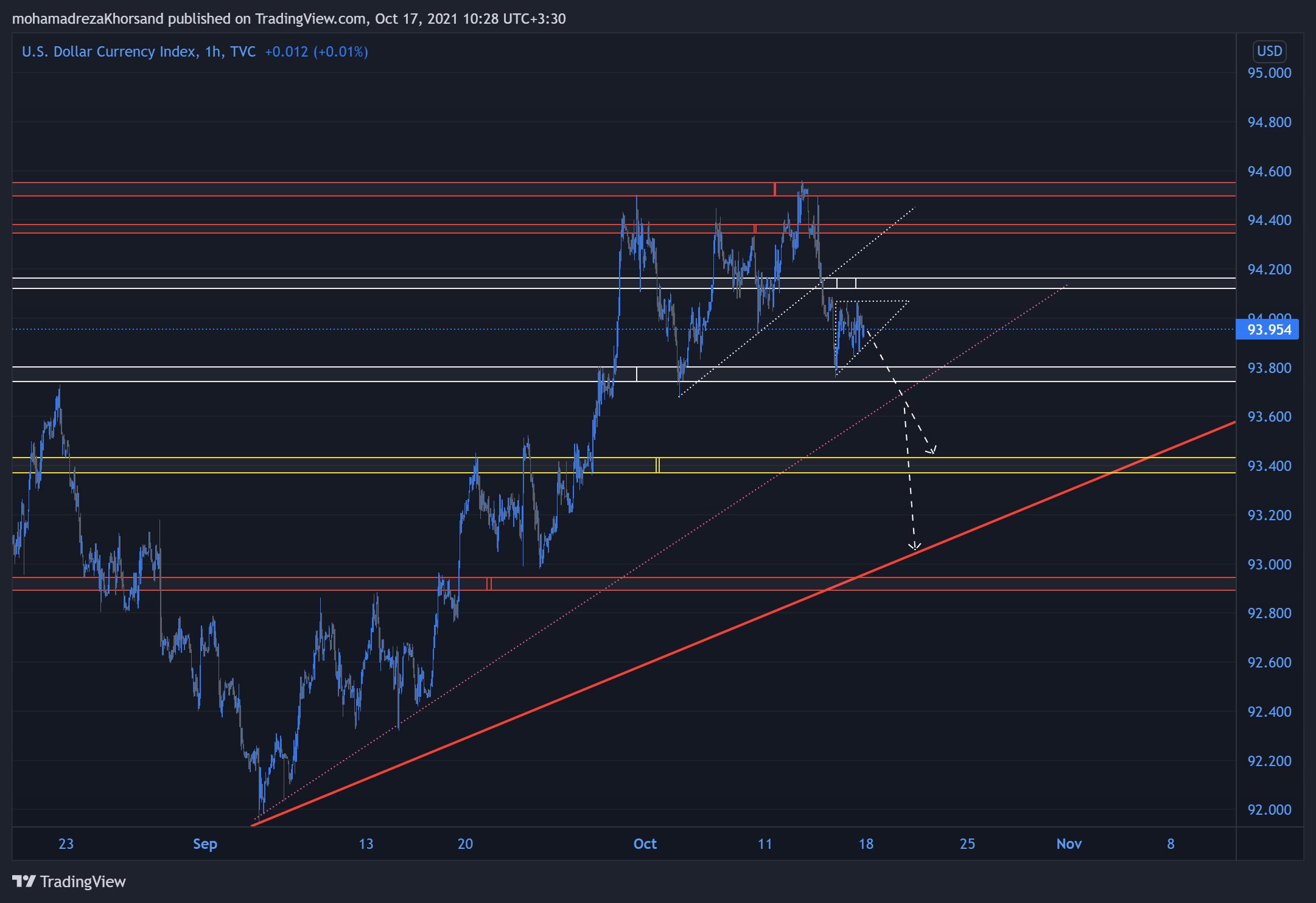Click the 11 date label on time axis
This screenshot has height=903, width=1316.
[x=765, y=844]
